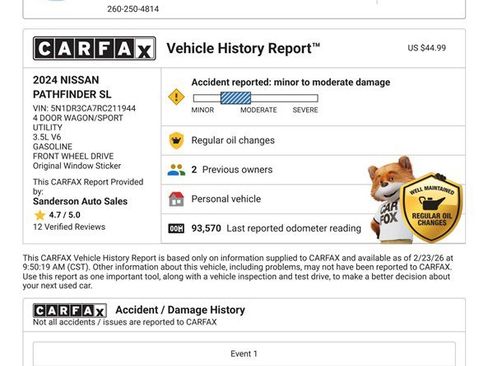Viewport: 488px width, 366px height.
Task: Click the previous owners people icon
Action: (x=176, y=170)
